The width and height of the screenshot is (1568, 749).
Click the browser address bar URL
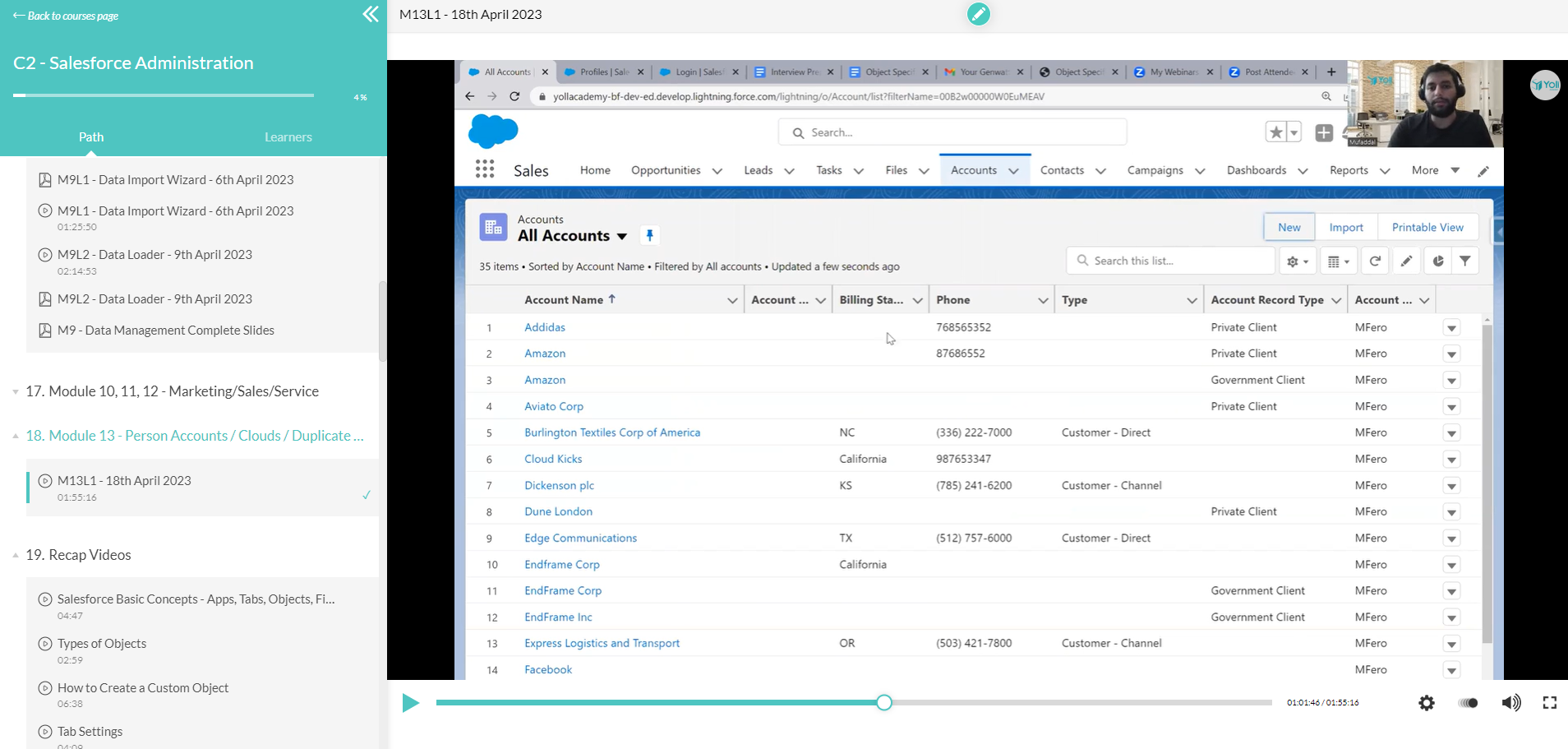coord(798,97)
